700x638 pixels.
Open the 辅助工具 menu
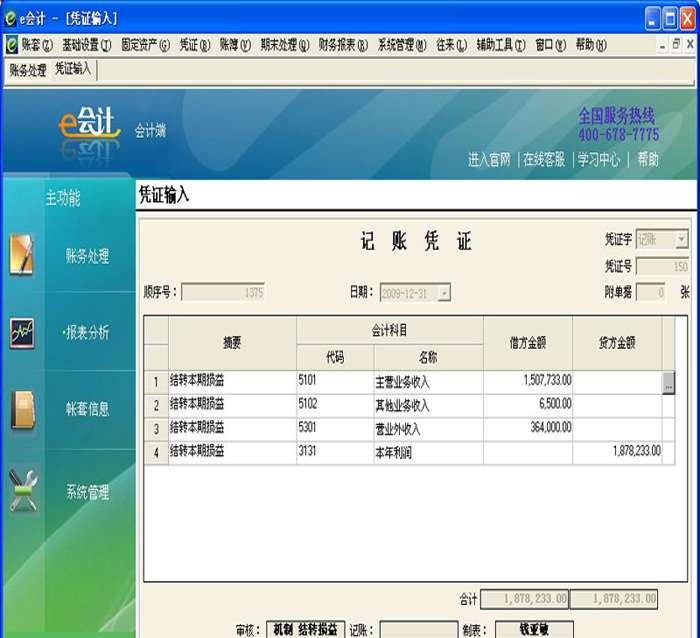[x=501, y=45]
